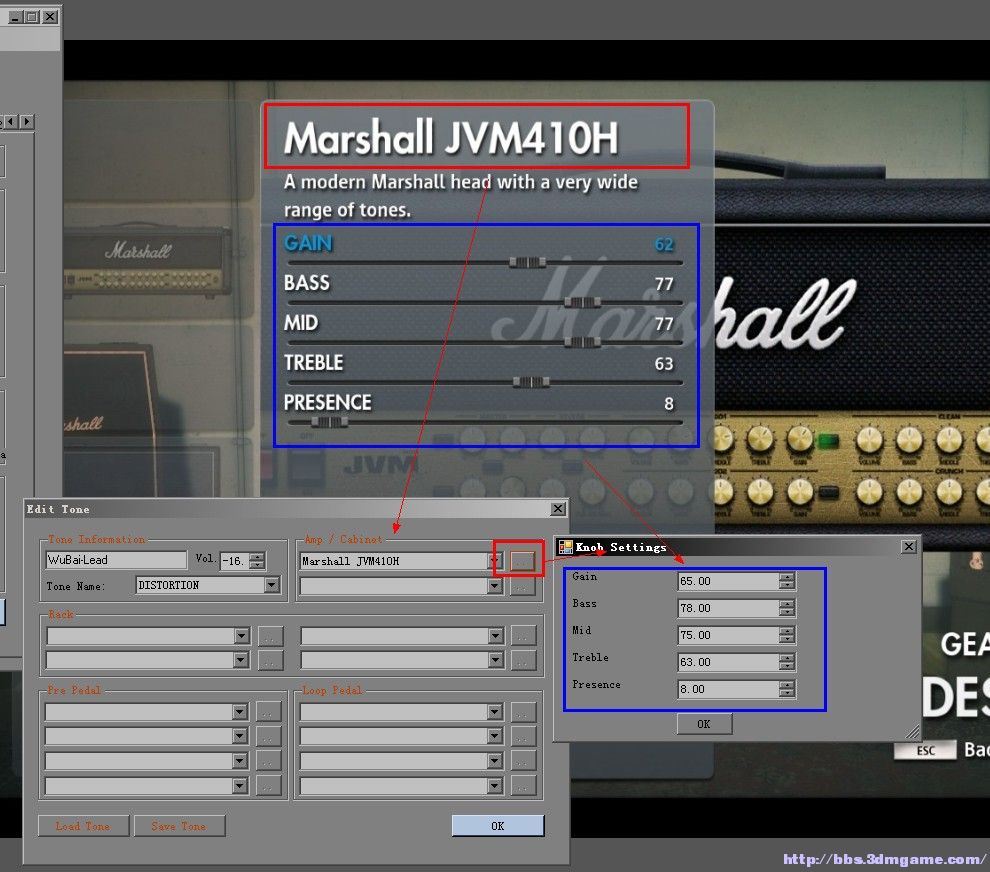Open settings button for second amp/cabinet row
The width and height of the screenshot is (990, 872).
click(x=522, y=587)
